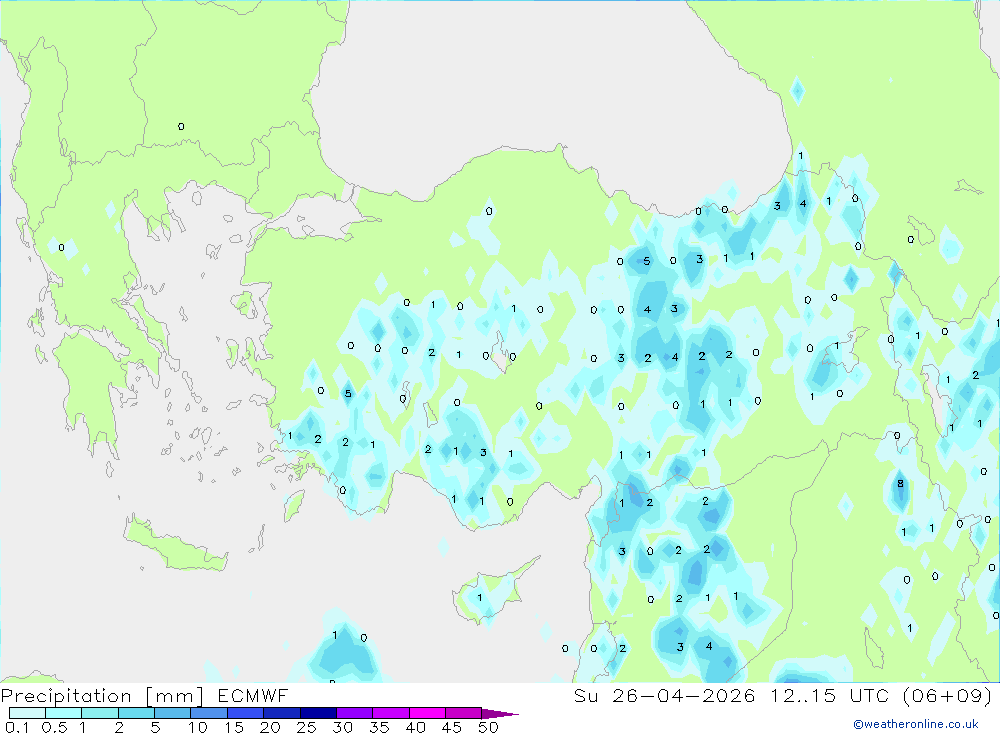Pick the 15–20 mm blue legend swatch
The height and width of the screenshot is (733, 1000).
(x=246, y=713)
